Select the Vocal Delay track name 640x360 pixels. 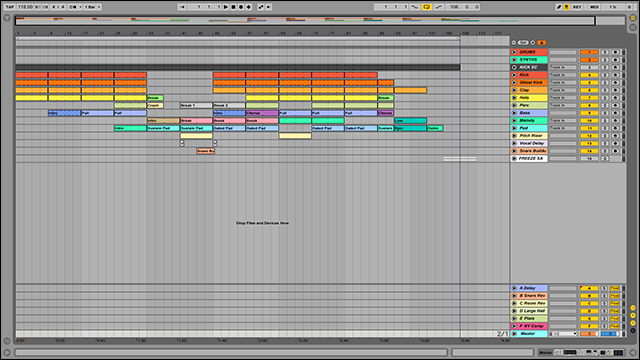[x=532, y=143]
